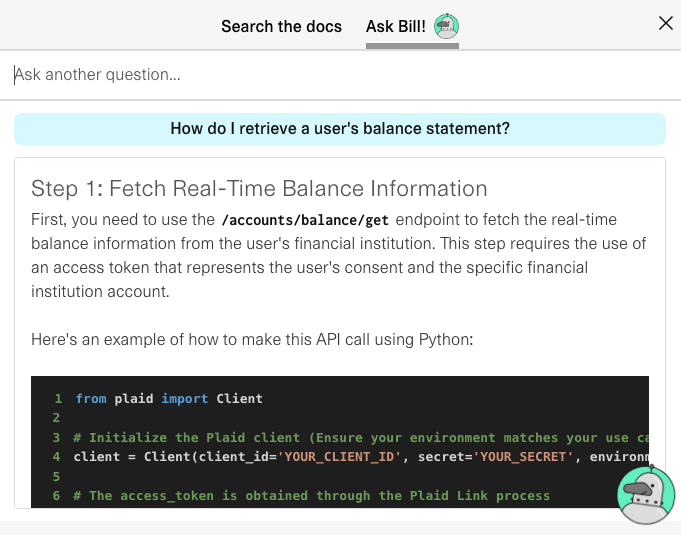Click the Initialize the Plaid client comment line

click(361, 437)
